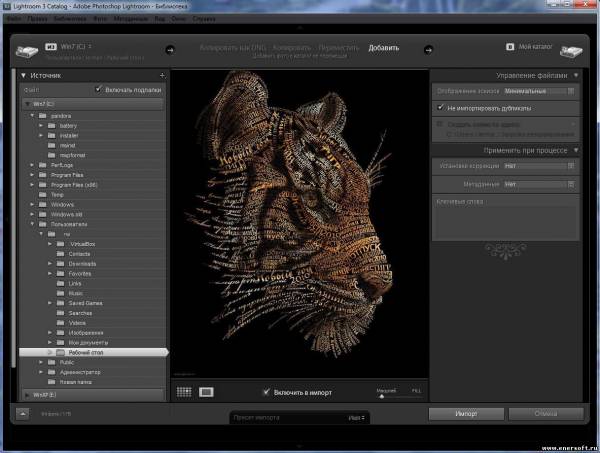Switch to loupe single-image view icon

[x=206, y=392]
